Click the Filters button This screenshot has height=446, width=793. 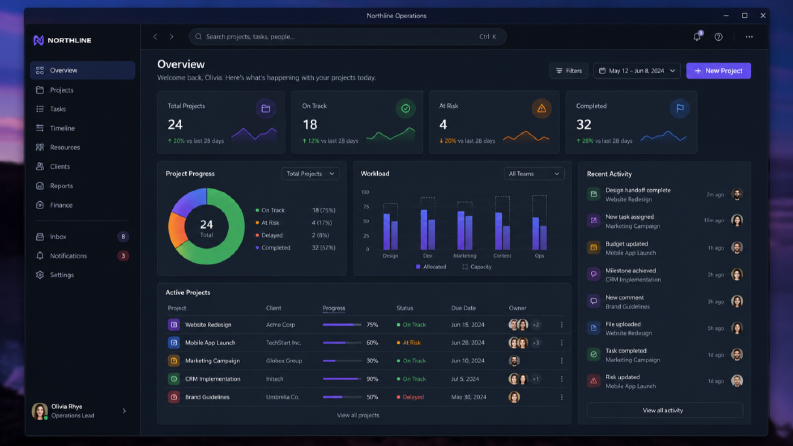pos(569,71)
